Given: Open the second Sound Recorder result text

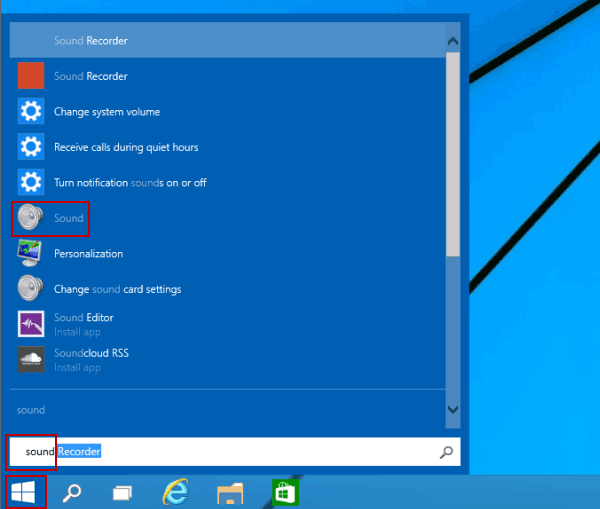Looking at the screenshot, I should tap(91, 76).
